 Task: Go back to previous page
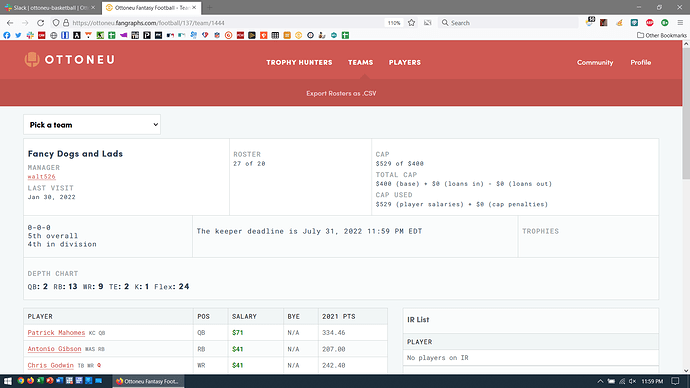tap(10, 23)
